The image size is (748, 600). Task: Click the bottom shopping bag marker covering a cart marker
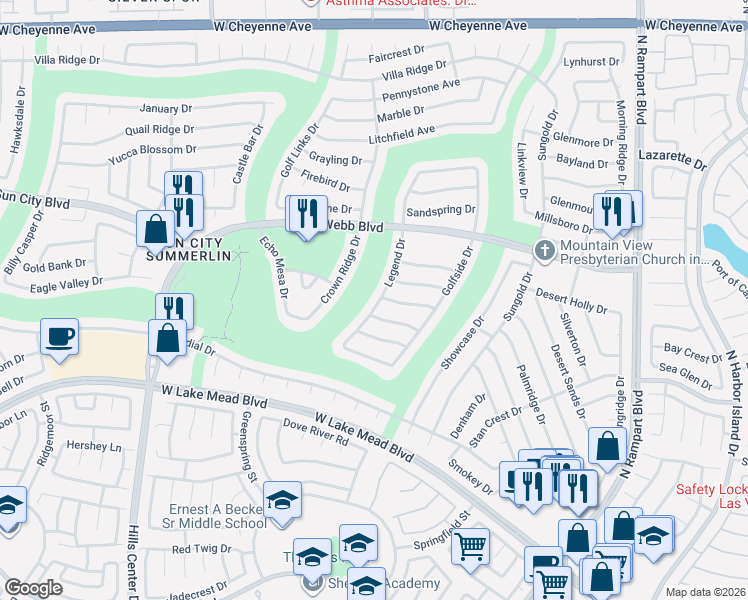coord(601,579)
